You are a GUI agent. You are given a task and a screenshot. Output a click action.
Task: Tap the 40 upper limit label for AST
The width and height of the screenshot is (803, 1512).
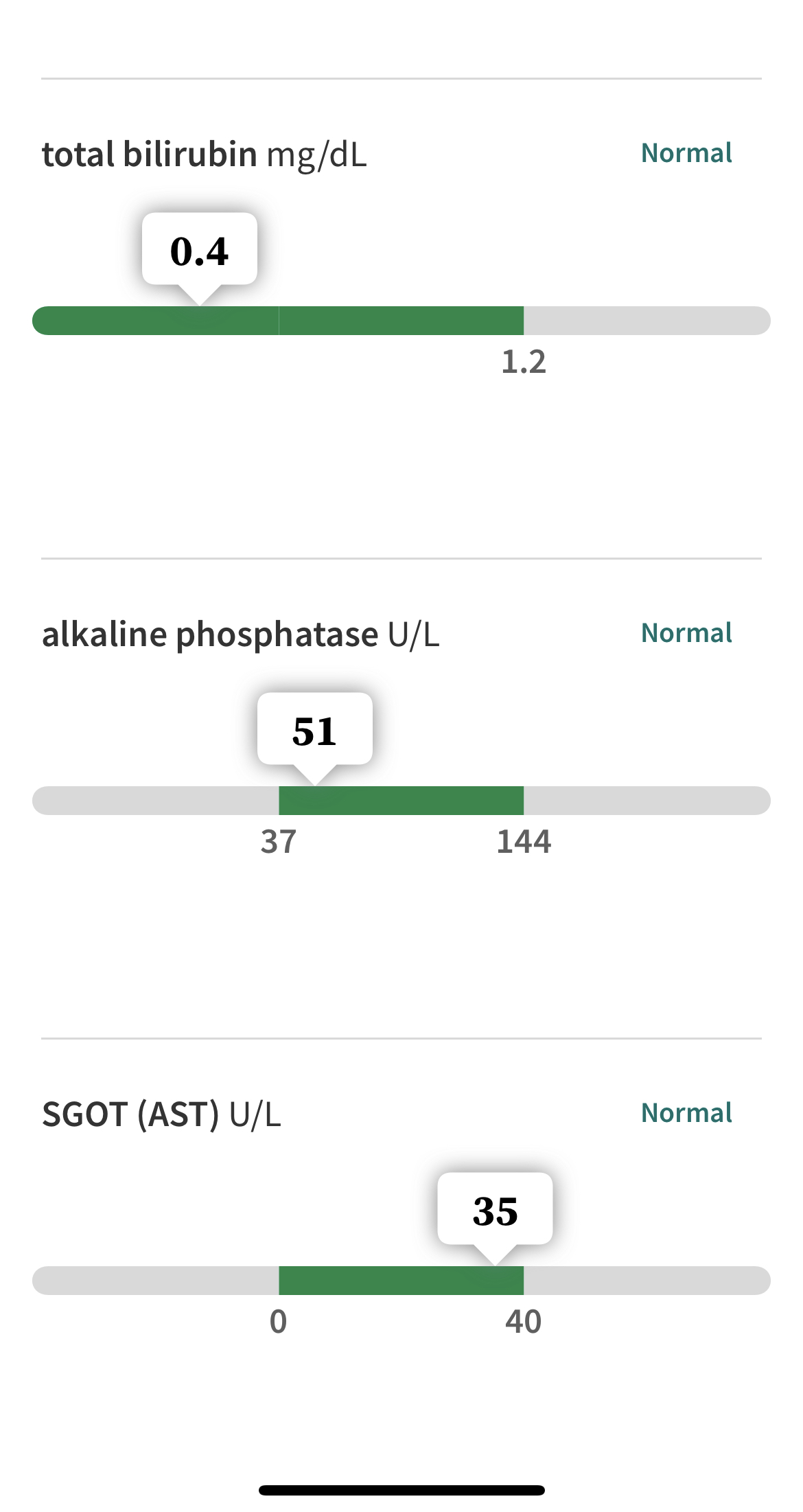pos(524,1322)
